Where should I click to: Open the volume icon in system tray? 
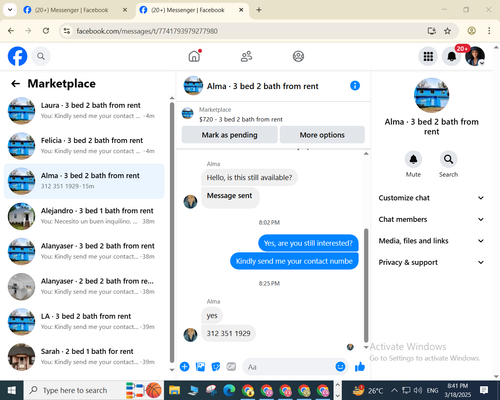click(x=418, y=390)
